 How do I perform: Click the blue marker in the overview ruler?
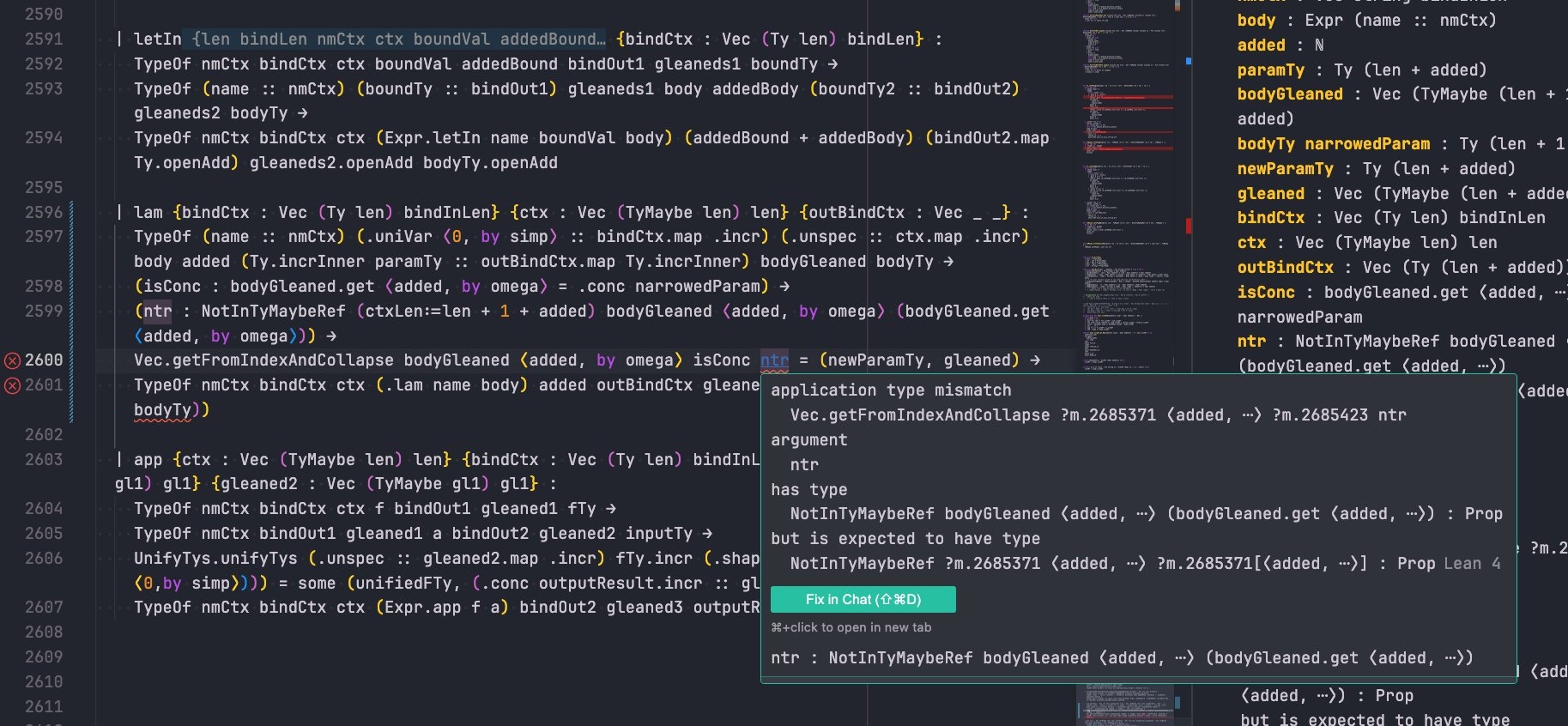[x=1188, y=61]
